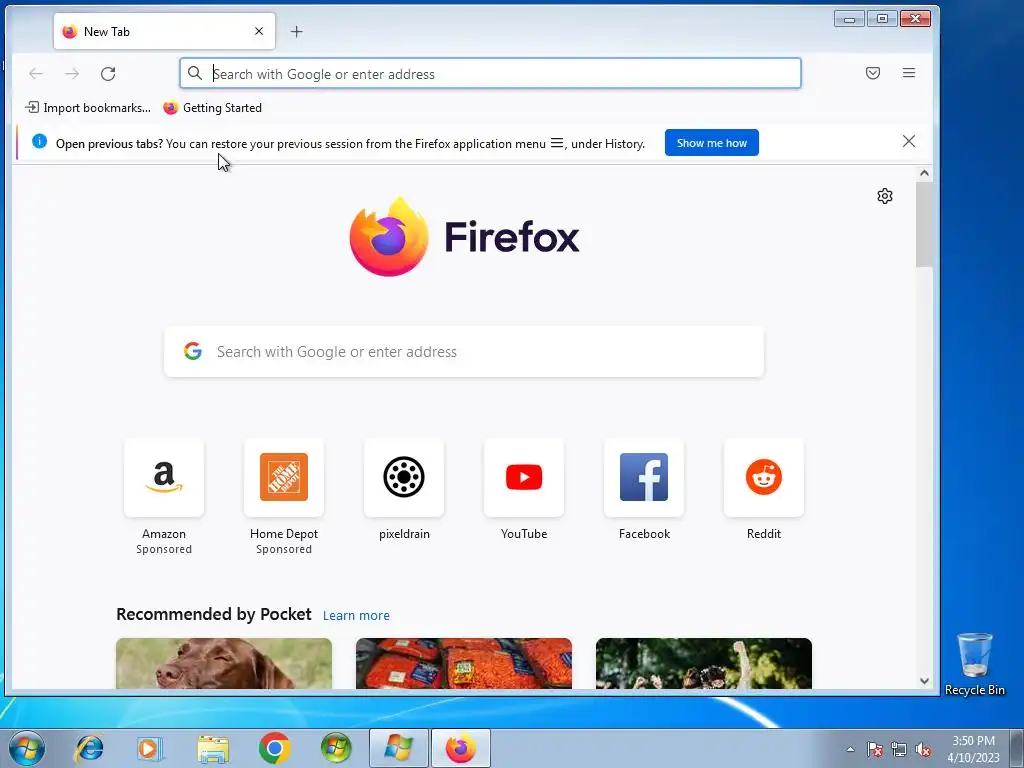Maximize the Firefox window
Image resolution: width=1024 pixels, height=768 pixels.
pyautogui.click(x=882, y=19)
